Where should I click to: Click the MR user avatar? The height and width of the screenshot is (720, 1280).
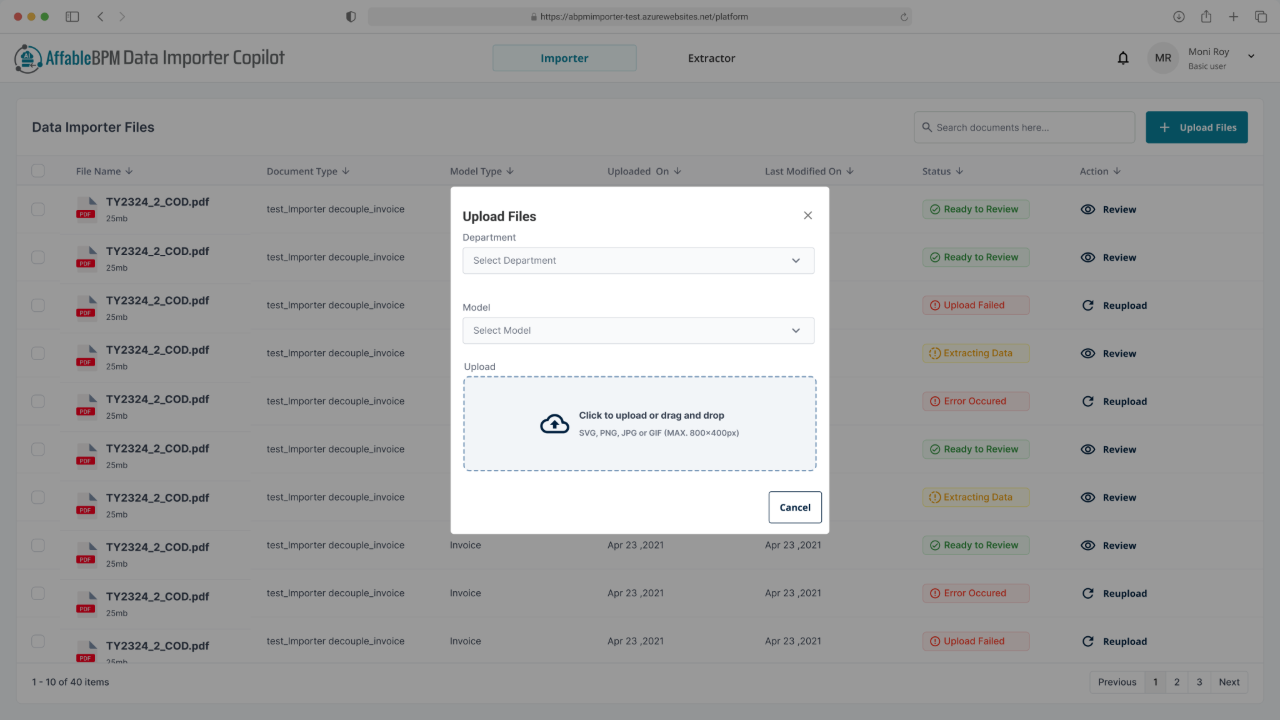1163,58
